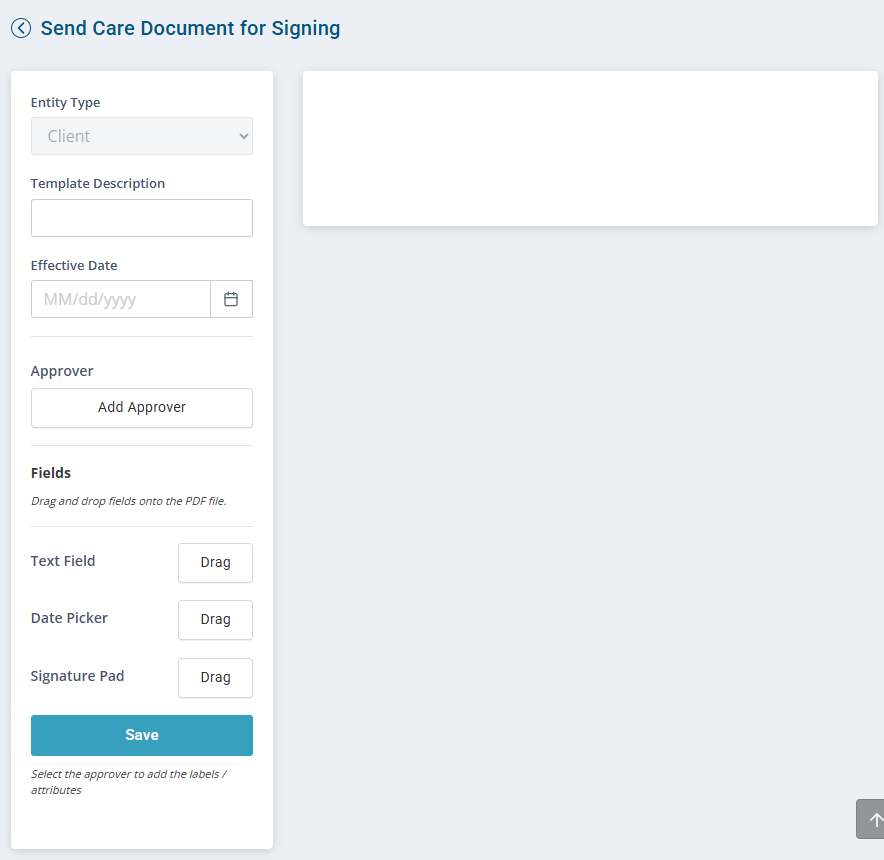Click the scroll-to-top arrow button
The height and width of the screenshot is (860, 884).
tap(872, 819)
